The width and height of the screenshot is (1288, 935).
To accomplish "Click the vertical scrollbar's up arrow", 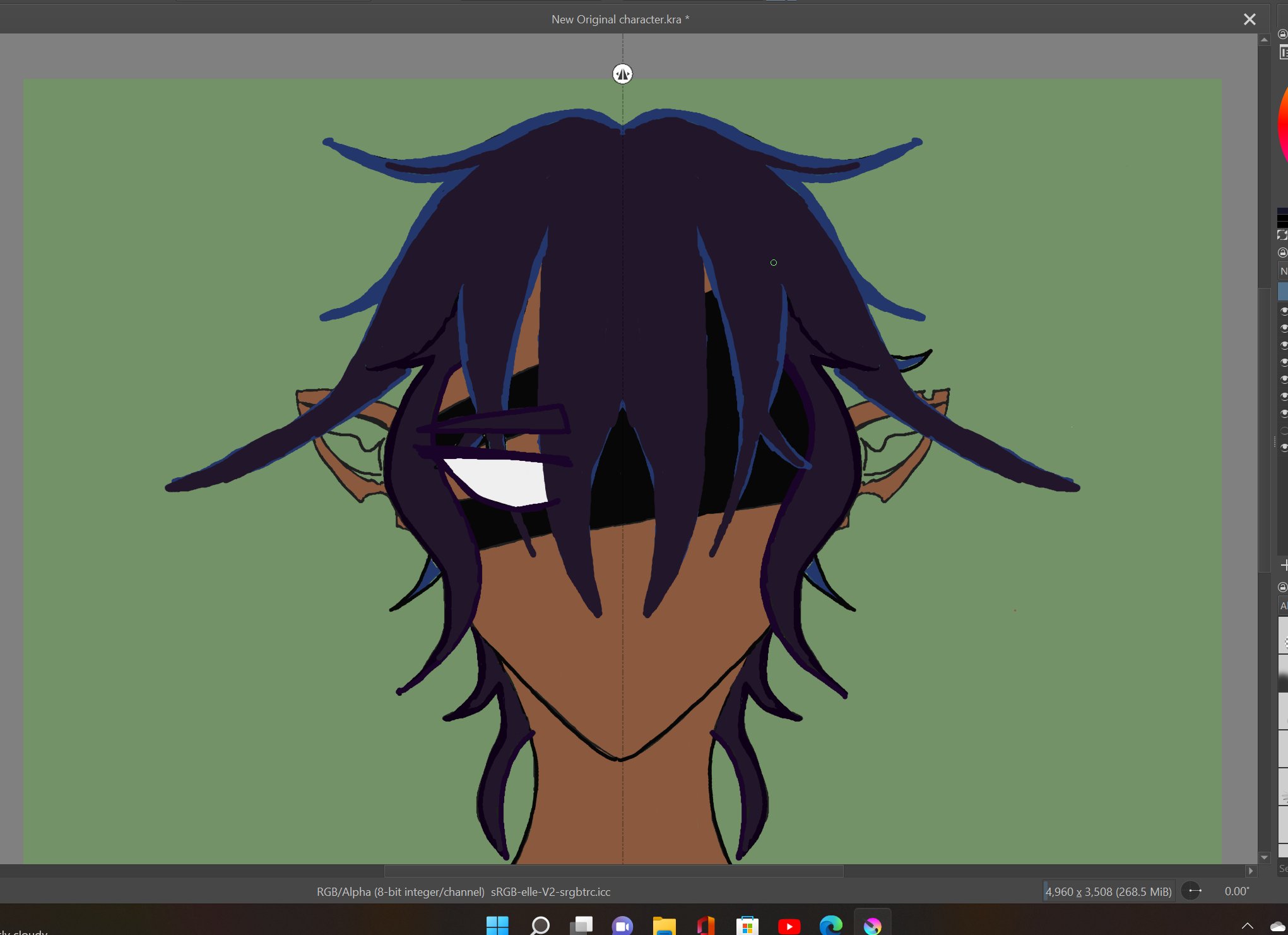I will [x=1264, y=40].
